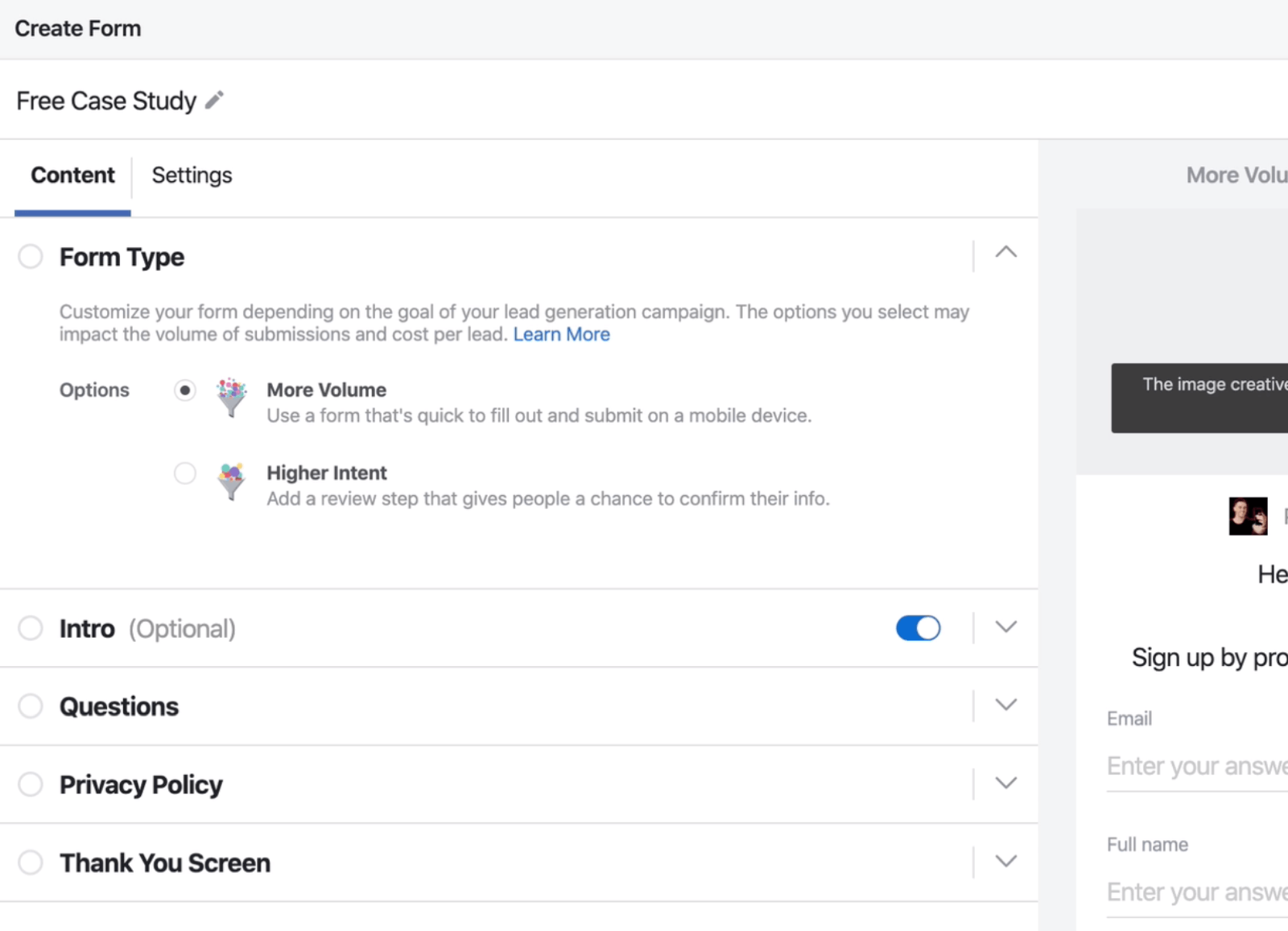Select the More Volume radio button
The image size is (1288, 931).
(x=185, y=391)
